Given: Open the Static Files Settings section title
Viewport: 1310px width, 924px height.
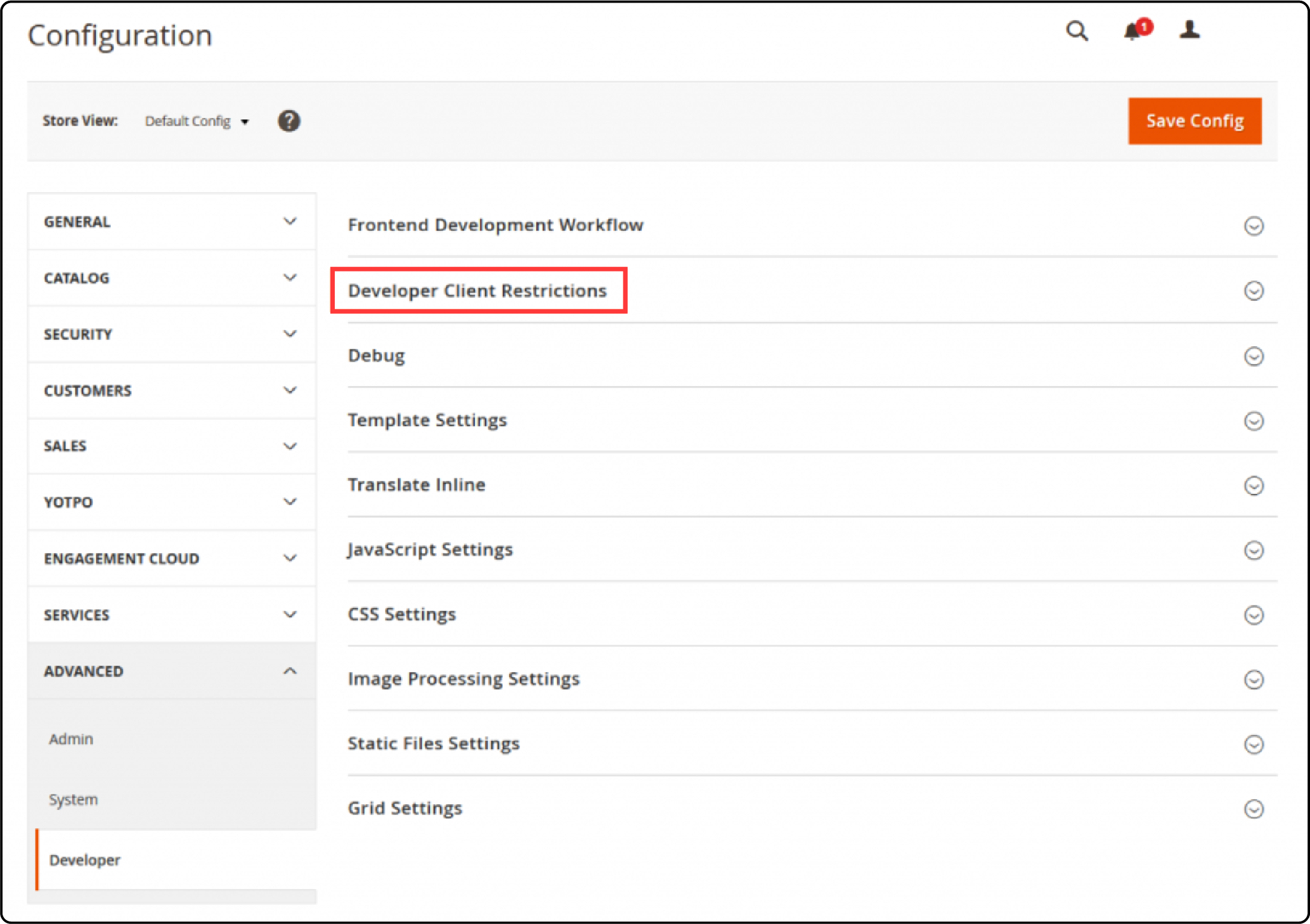Looking at the screenshot, I should [434, 744].
